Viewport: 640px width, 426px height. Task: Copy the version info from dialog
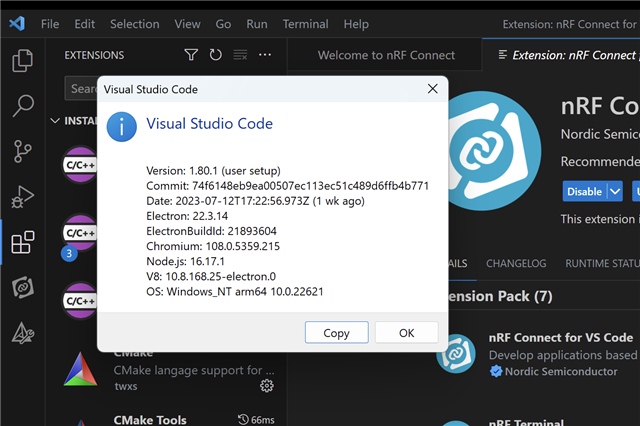coord(336,333)
